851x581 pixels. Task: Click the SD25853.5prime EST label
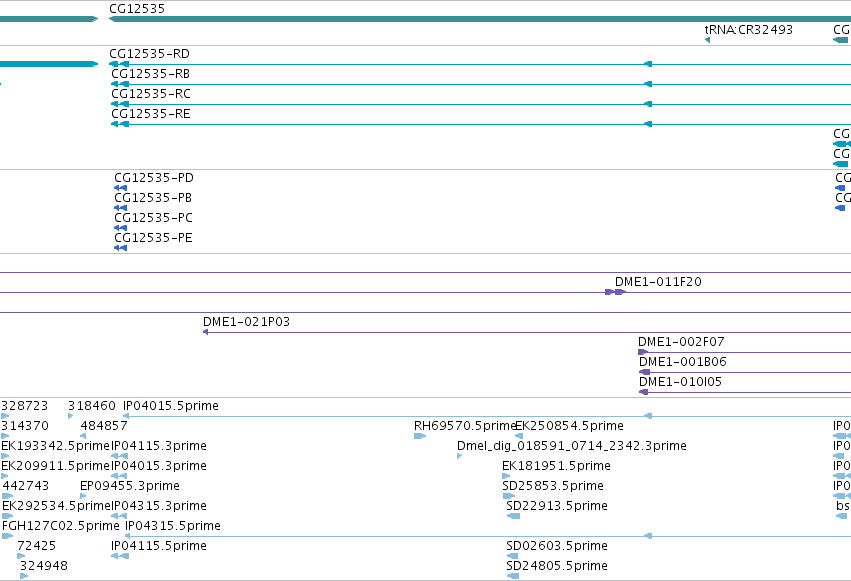[x=553, y=486]
